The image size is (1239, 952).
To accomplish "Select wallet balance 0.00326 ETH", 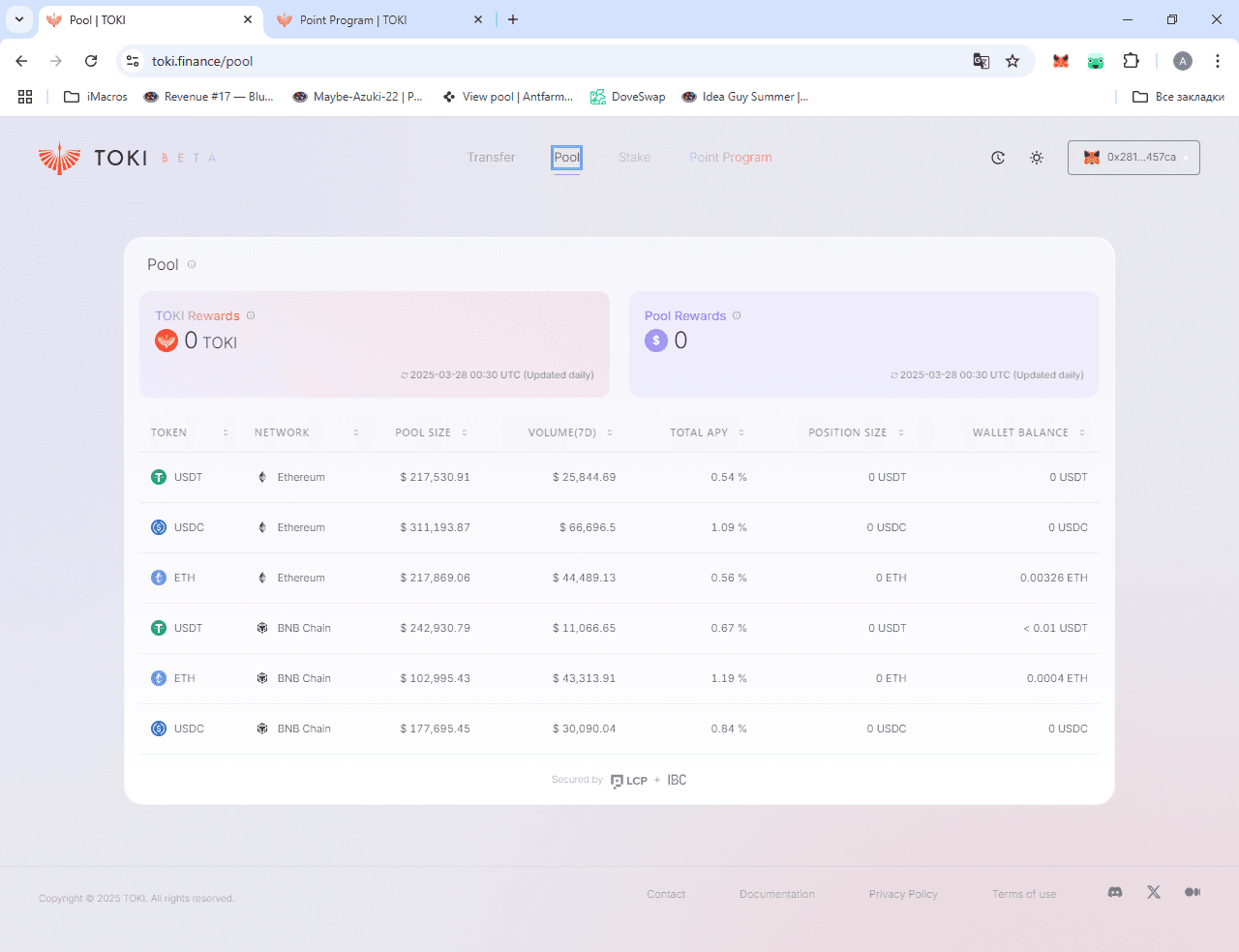I will coord(1054,578).
